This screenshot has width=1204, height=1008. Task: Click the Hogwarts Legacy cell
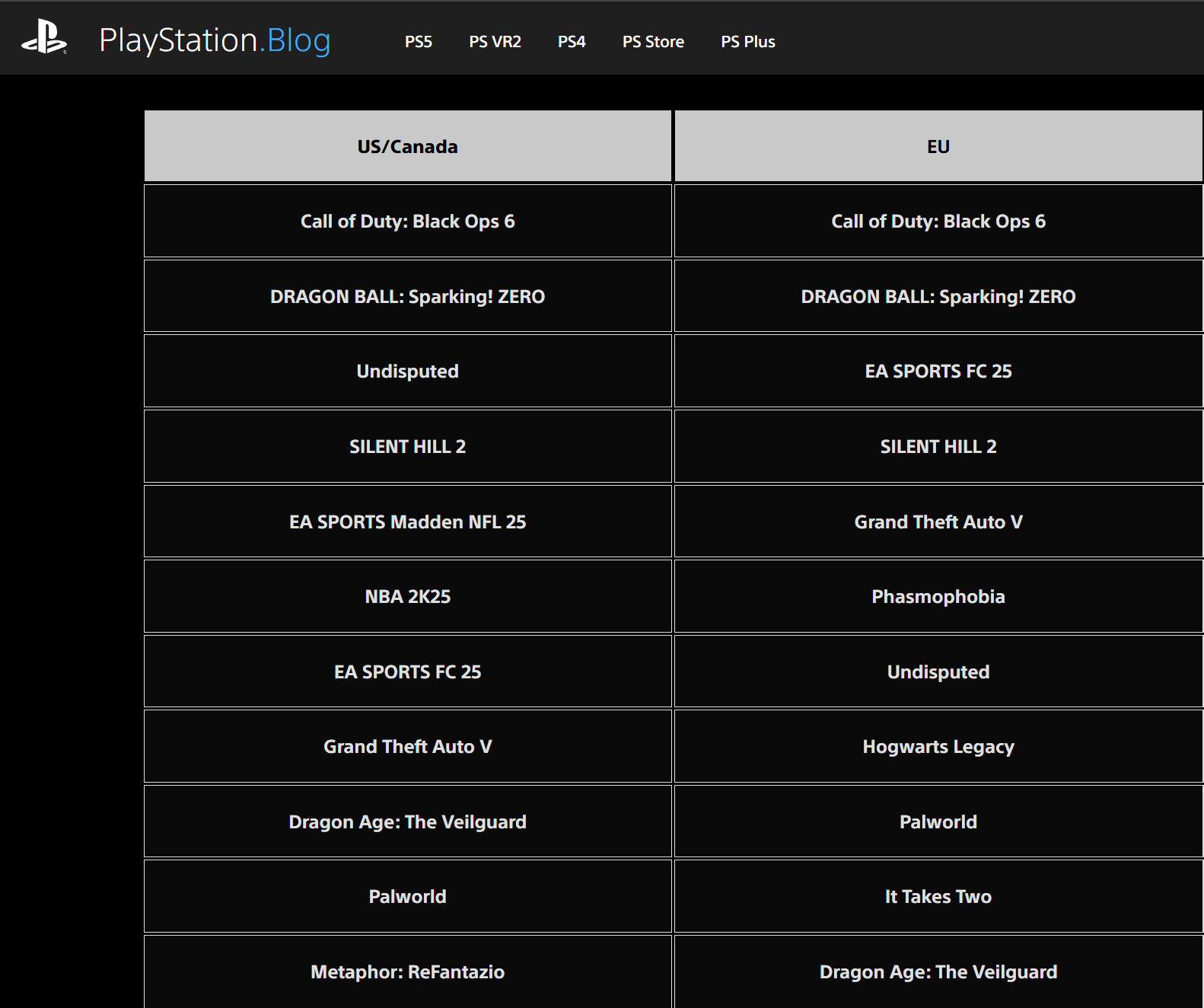[x=938, y=746]
